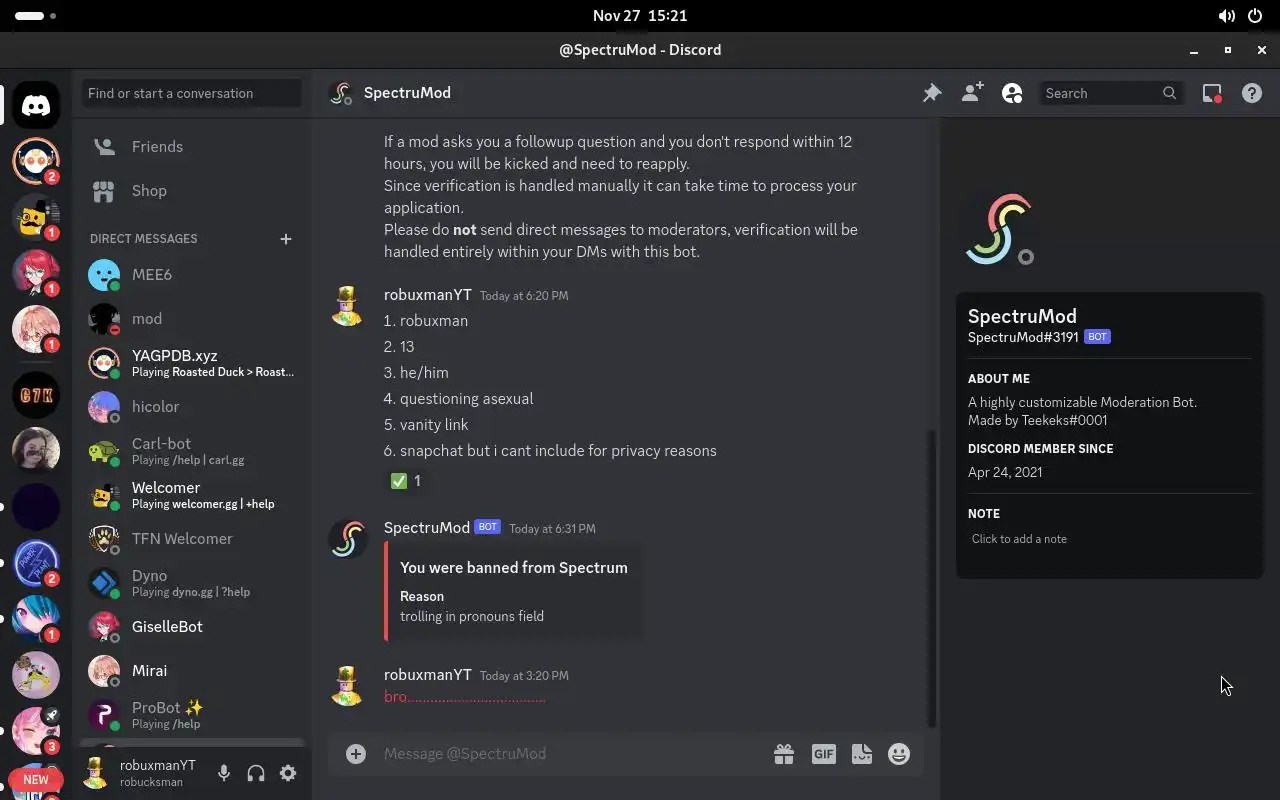This screenshot has width=1280, height=800.
Task: Open the Dyno direct message
Action: pos(192,583)
